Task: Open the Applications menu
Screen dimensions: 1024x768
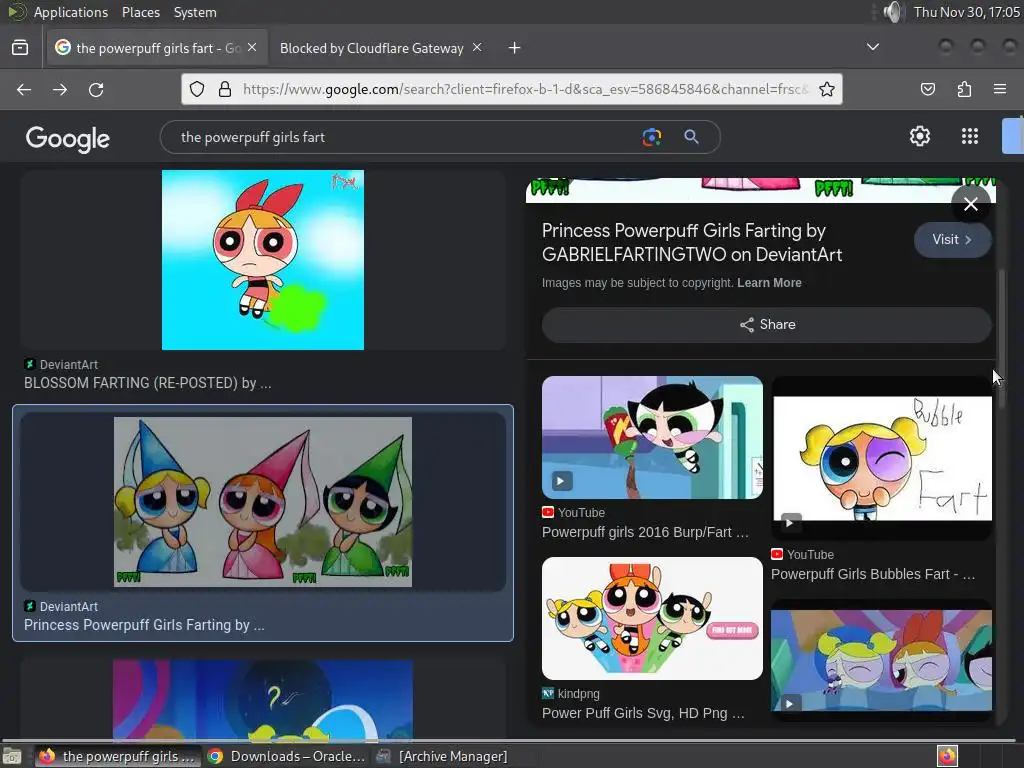Action: 71,12
